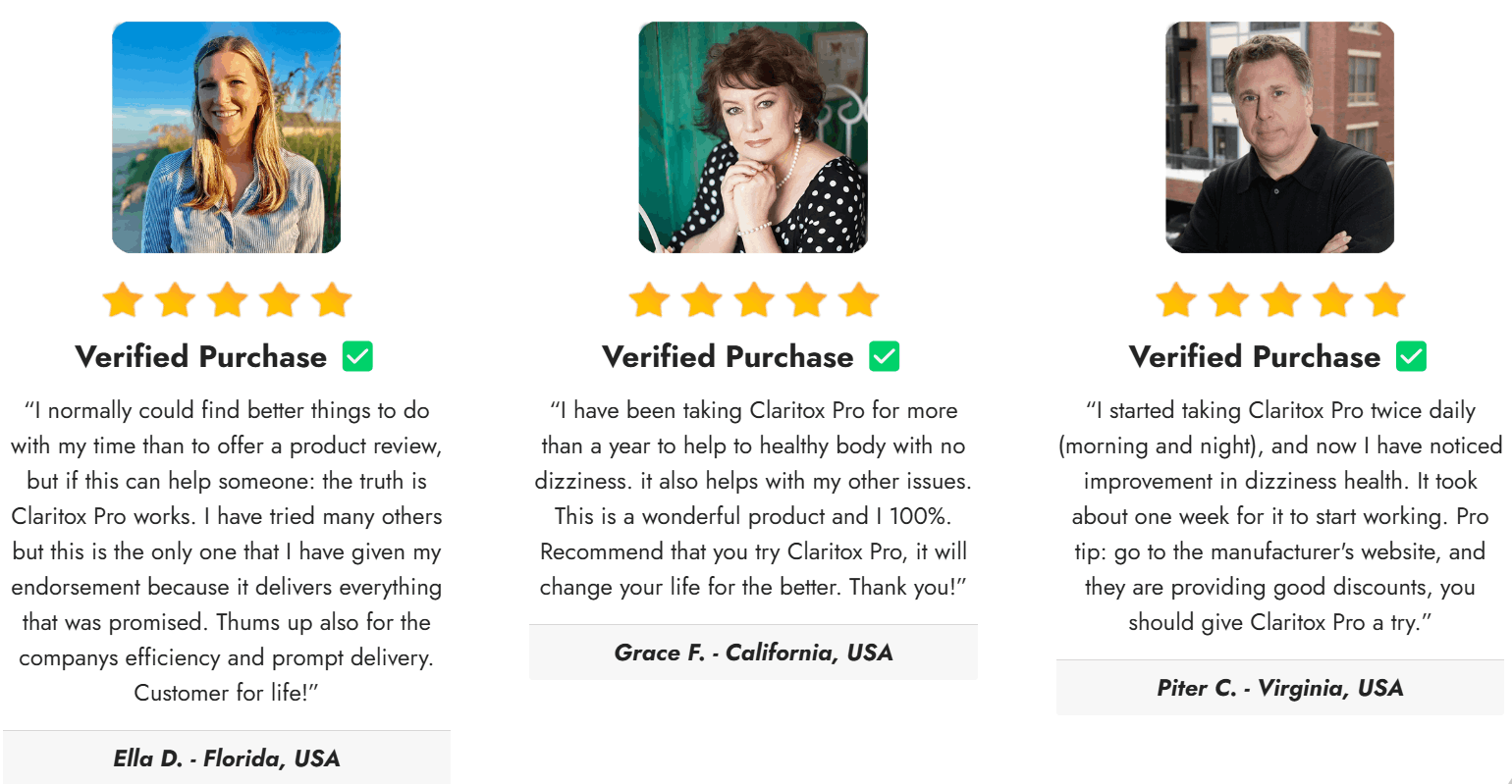Click the Grace F. - California, USA name bar
The image size is (1512, 784).
pyautogui.click(x=753, y=653)
